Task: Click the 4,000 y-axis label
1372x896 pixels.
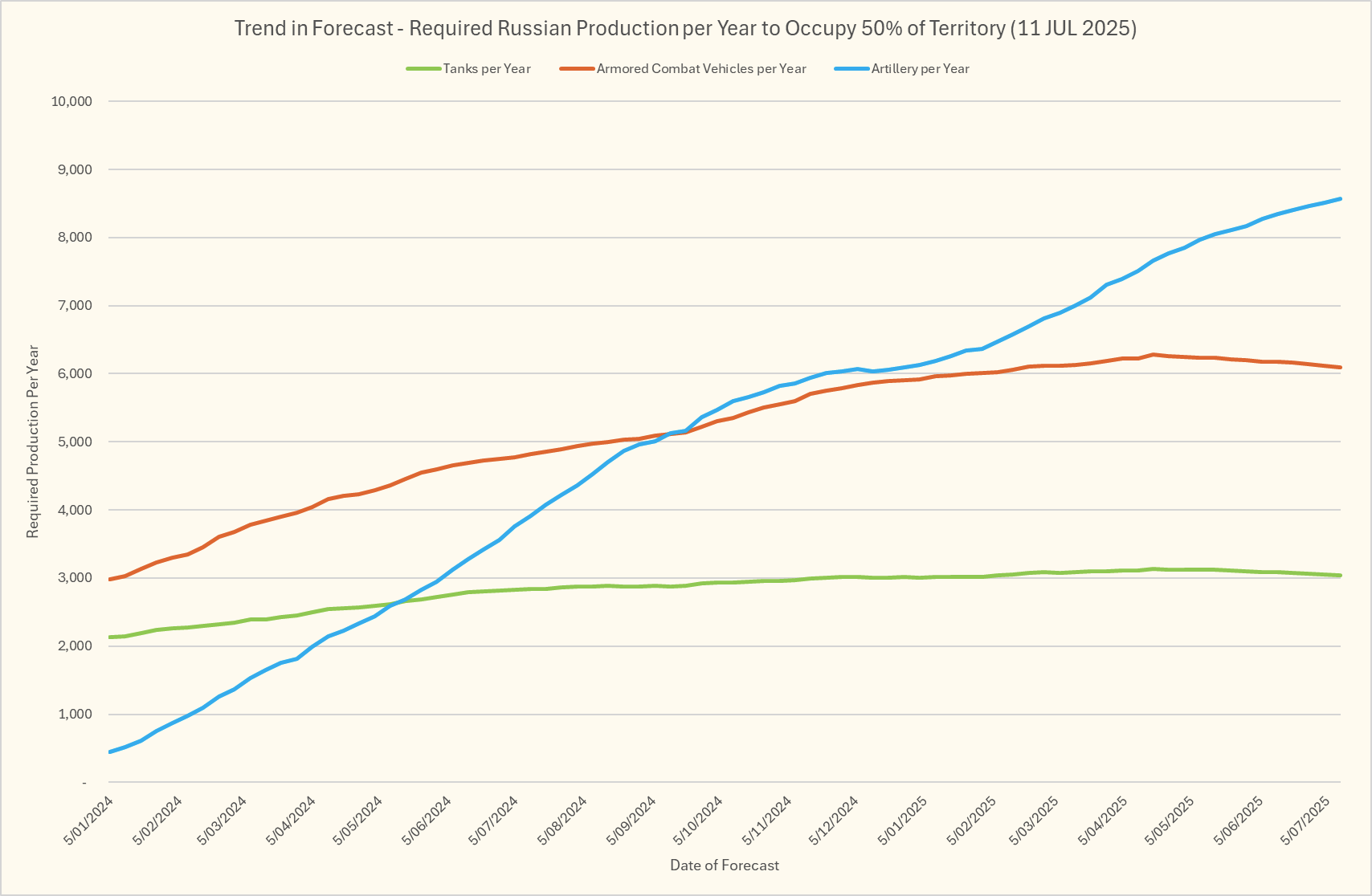Action: [x=75, y=511]
